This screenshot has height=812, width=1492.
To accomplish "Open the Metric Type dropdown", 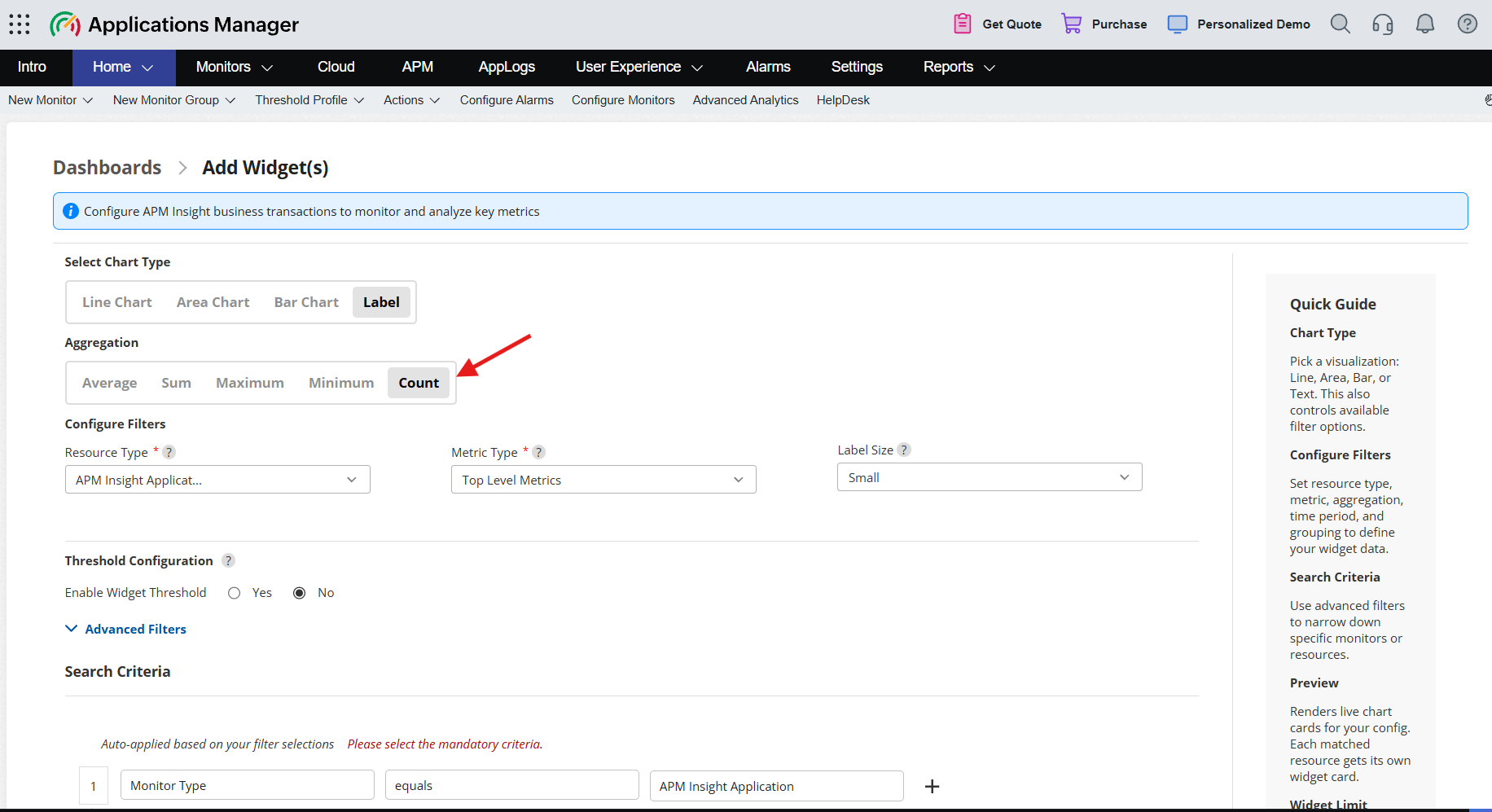I will pyautogui.click(x=603, y=480).
